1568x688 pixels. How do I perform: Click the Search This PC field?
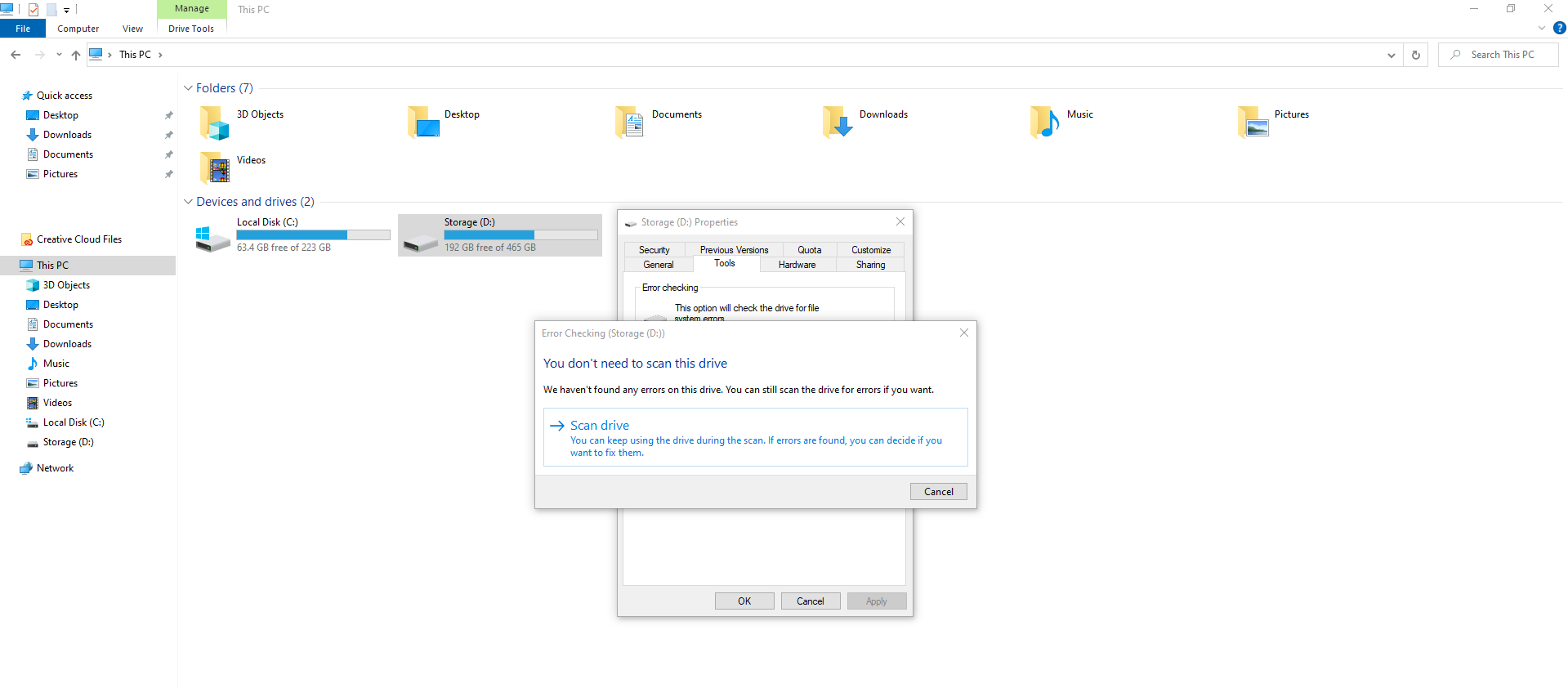coord(1499,55)
